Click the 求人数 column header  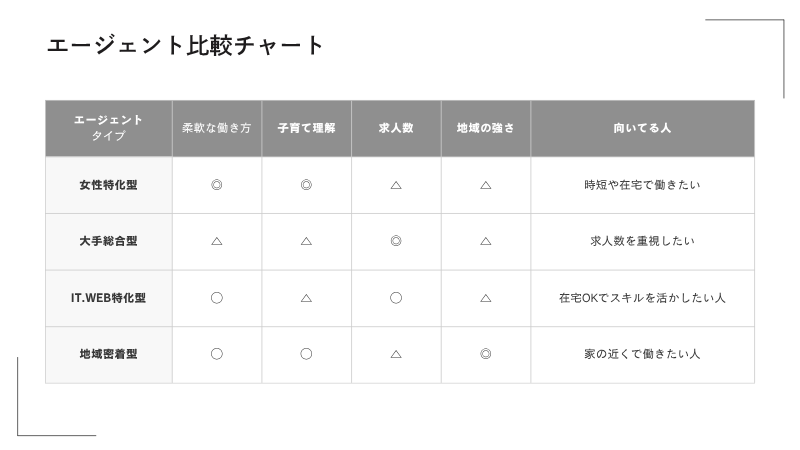(396, 128)
